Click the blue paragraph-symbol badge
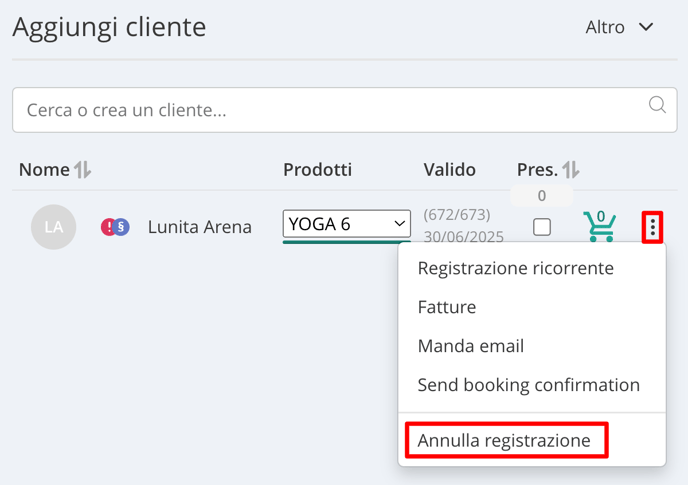 pyautogui.click(x=122, y=227)
